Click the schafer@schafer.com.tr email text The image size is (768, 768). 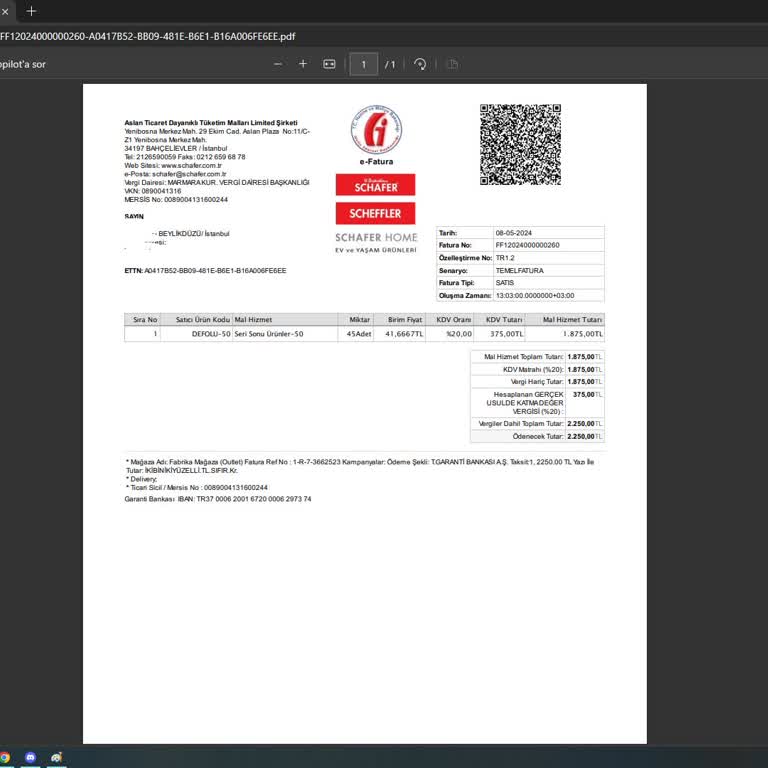click(x=189, y=174)
